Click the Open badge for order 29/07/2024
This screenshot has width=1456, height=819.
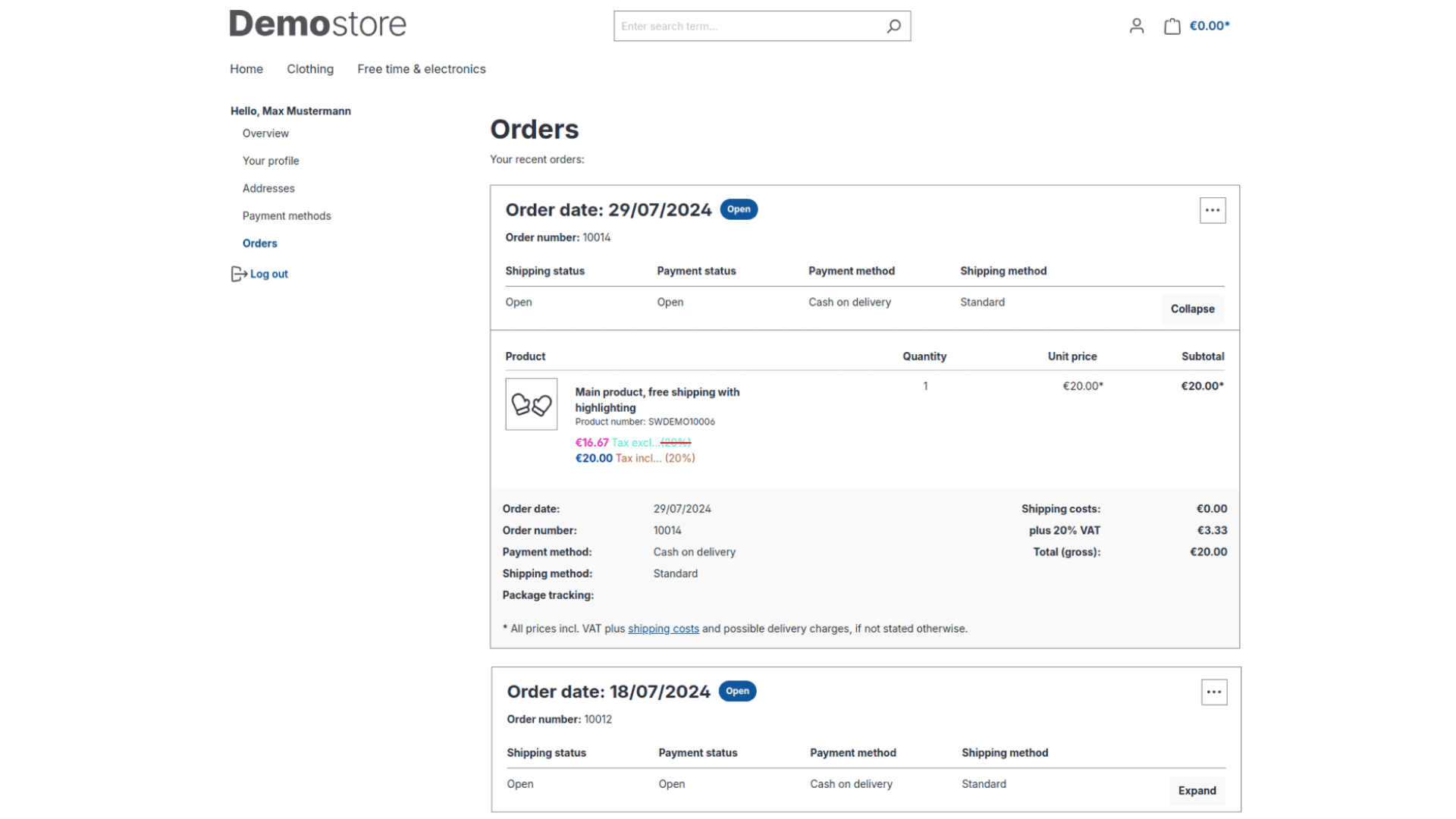(739, 209)
